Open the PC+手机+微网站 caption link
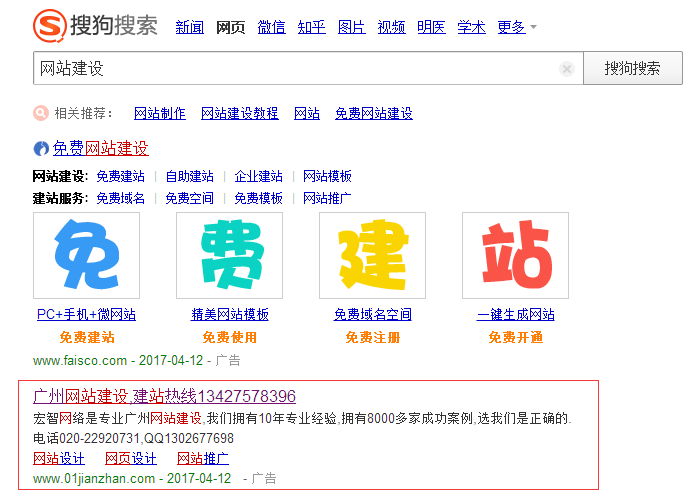The height and width of the screenshot is (504, 699). 86,314
